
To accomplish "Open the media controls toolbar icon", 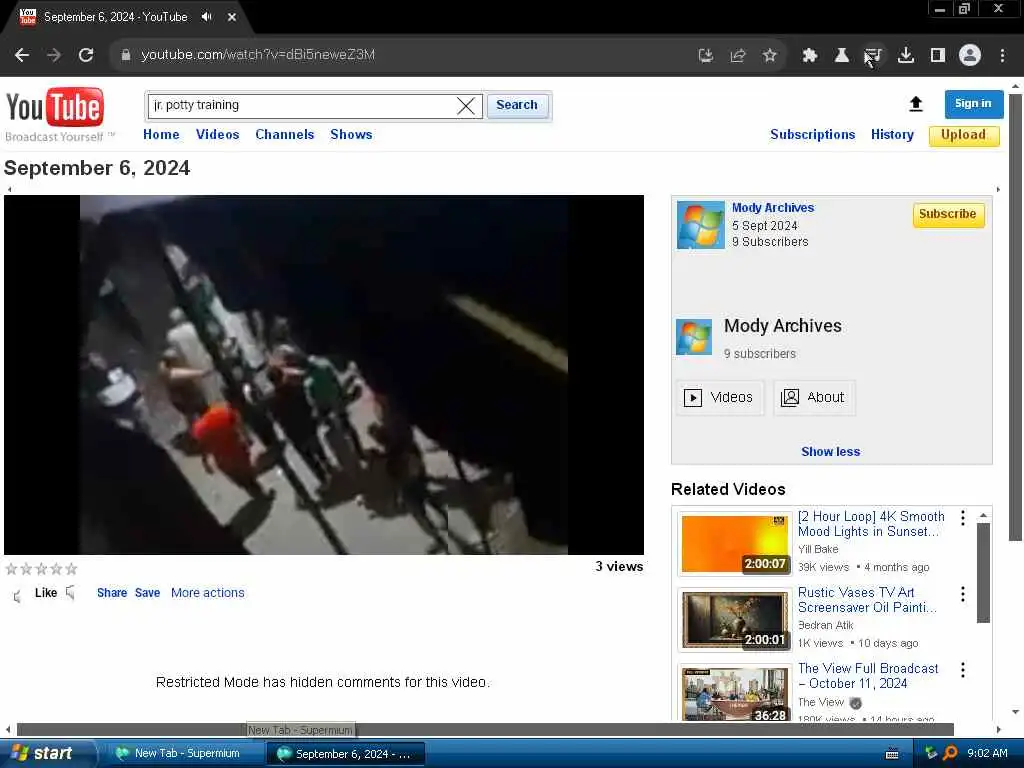I will (874, 56).
